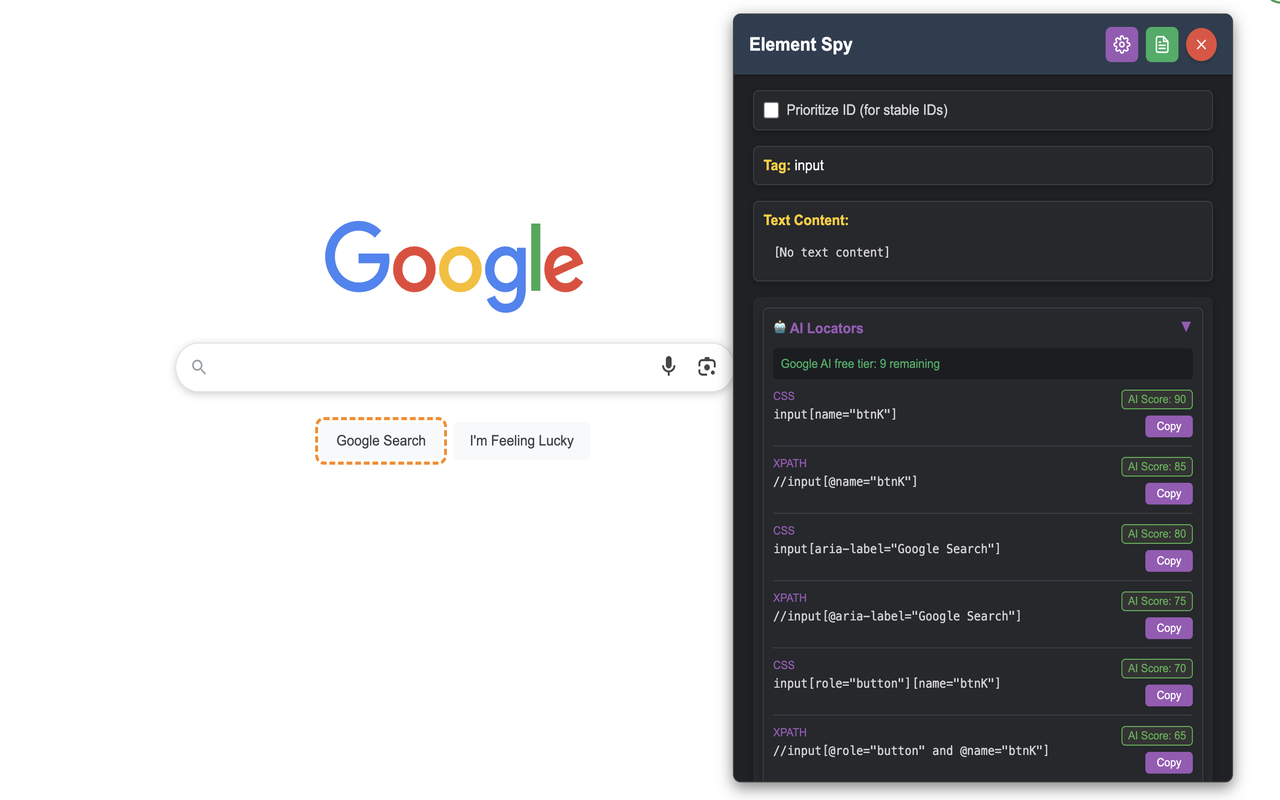Copy the //input[@name="btnK"] XPath locator
Viewport: 1280px width, 800px height.
pos(1168,493)
